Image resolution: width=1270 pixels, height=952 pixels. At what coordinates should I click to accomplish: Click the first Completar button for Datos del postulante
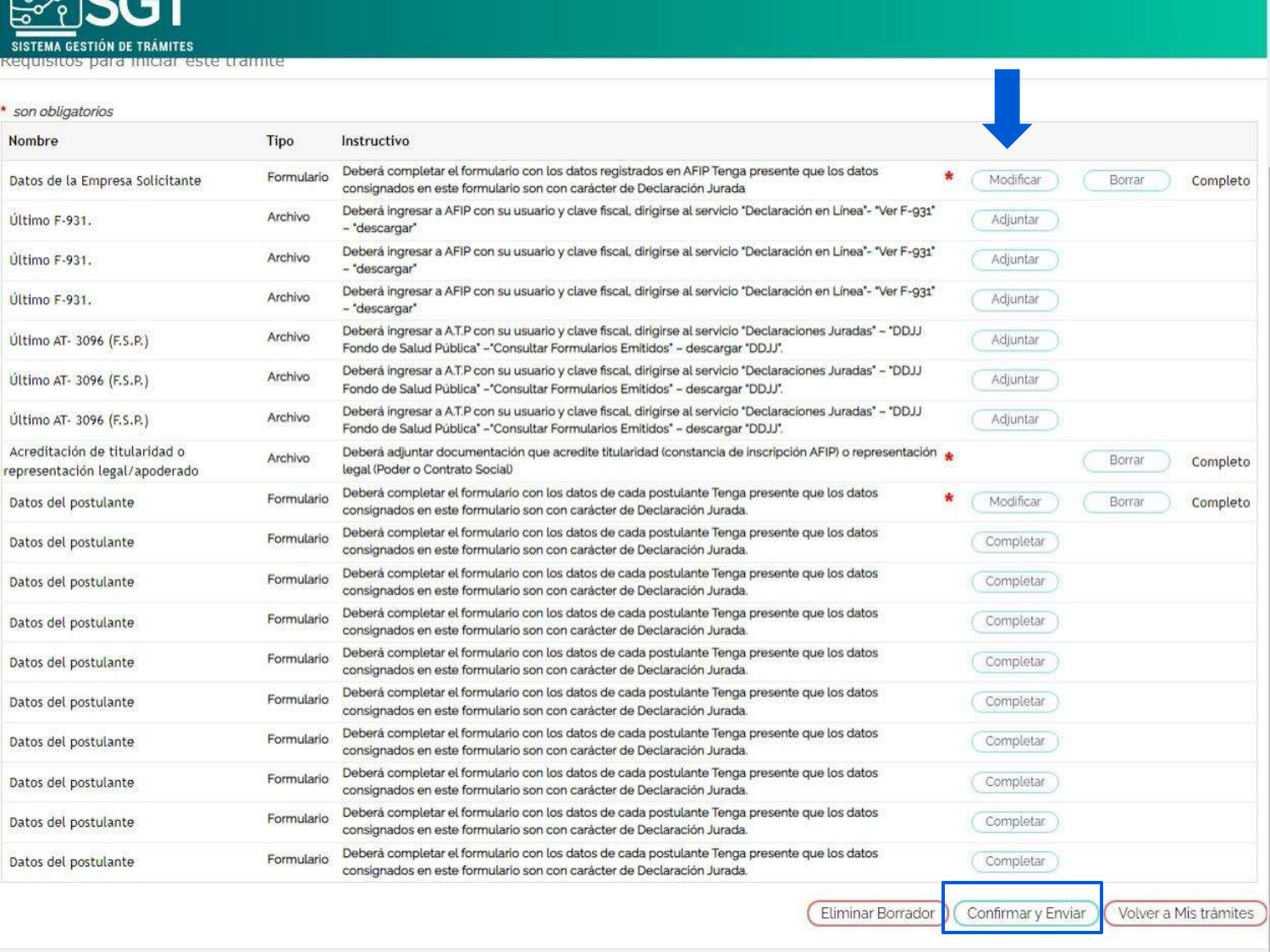pos(1014,542)
